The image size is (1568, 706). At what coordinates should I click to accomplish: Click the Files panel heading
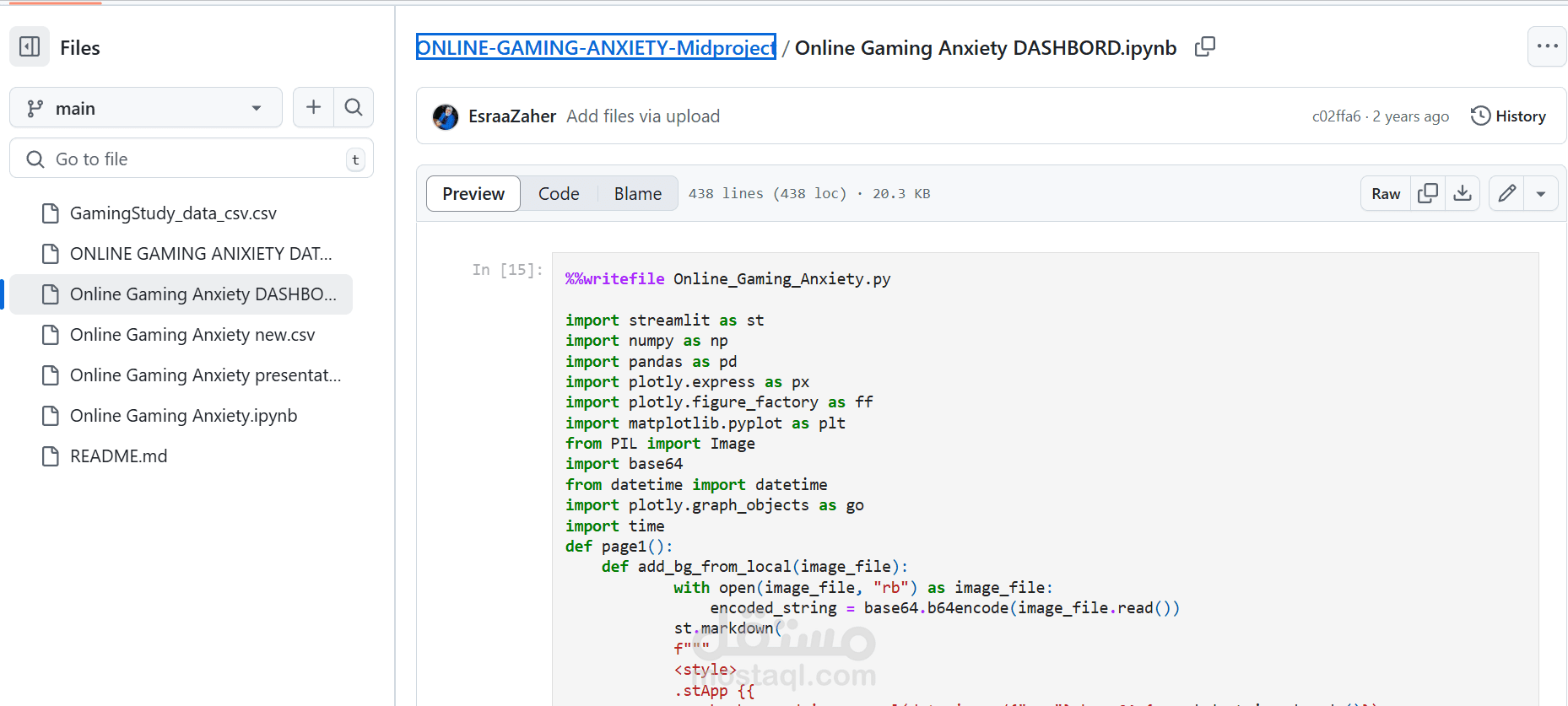point(80,48)
